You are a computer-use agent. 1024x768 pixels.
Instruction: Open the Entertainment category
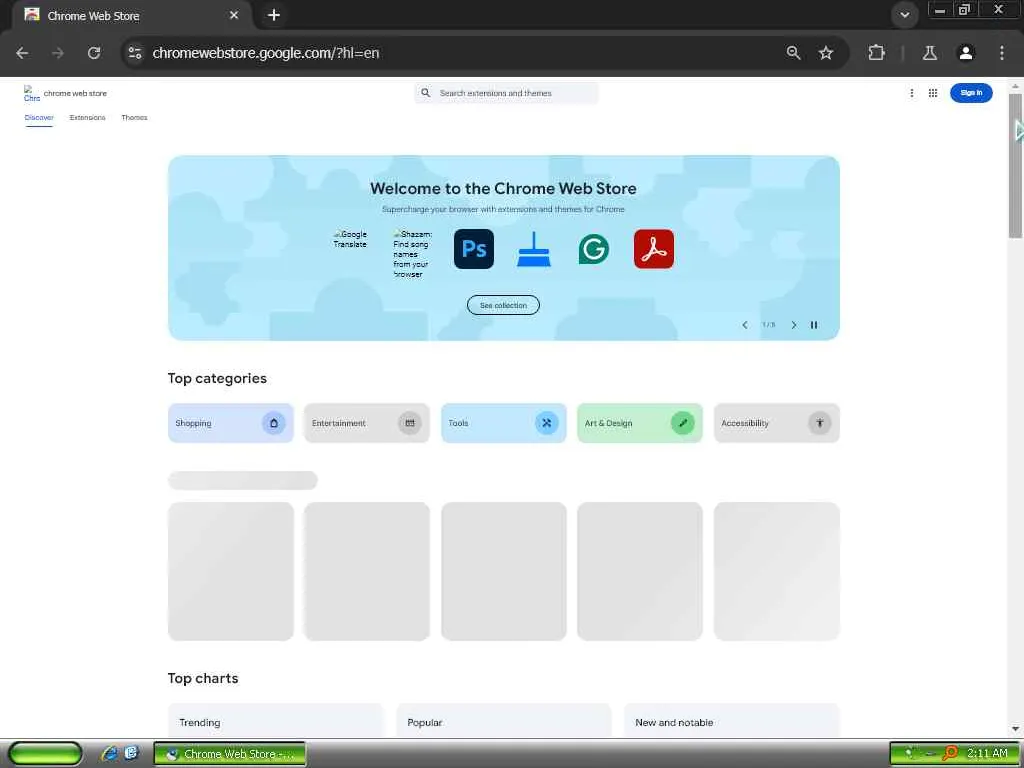[x=367, y=423]
